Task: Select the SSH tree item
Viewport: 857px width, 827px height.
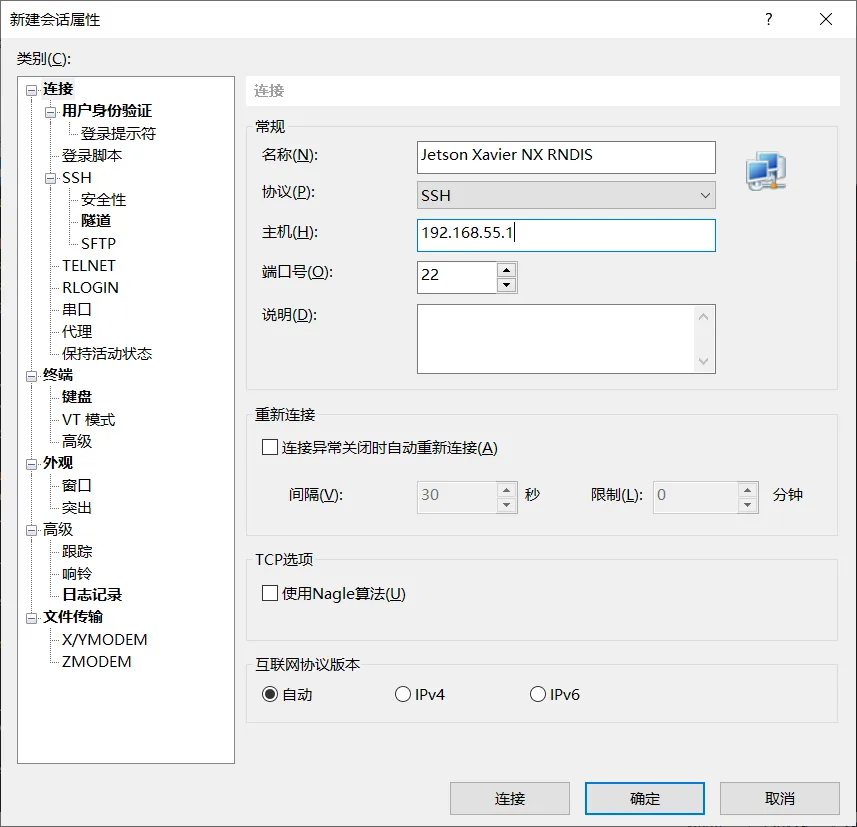Action: [77, 178]
